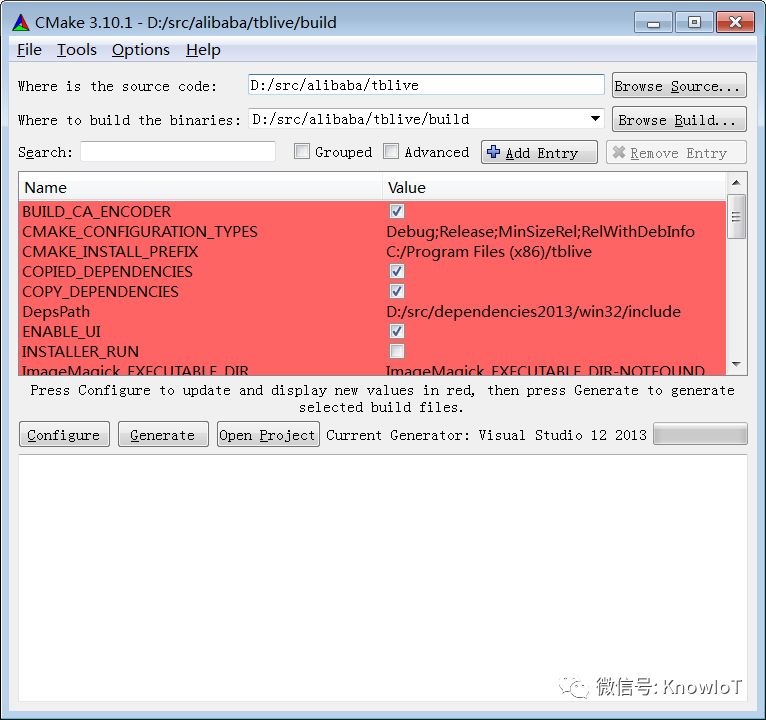Click in the Search input field

pyautogui.click(x=178, y=152)
